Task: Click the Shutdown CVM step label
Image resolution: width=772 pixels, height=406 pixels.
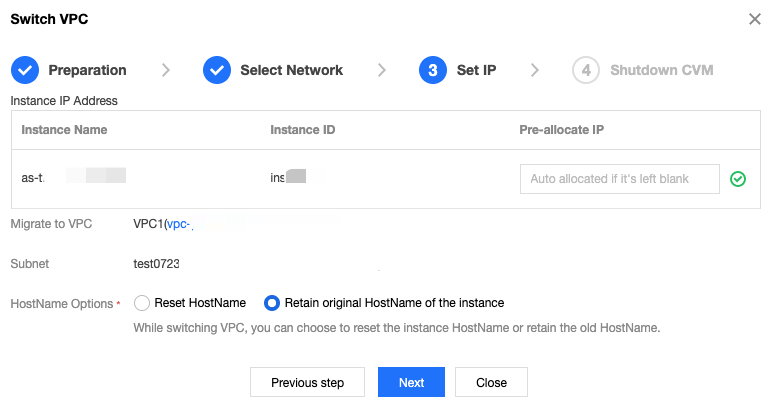Action: (x=661, y=70)
